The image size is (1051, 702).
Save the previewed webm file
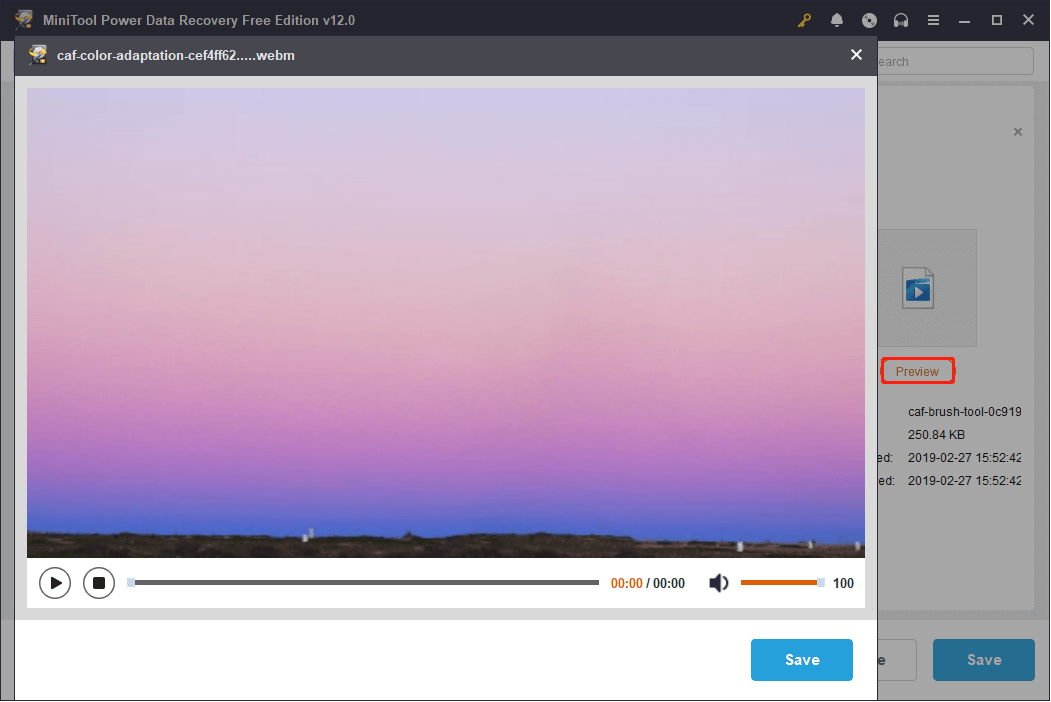[x=802, y=660]
